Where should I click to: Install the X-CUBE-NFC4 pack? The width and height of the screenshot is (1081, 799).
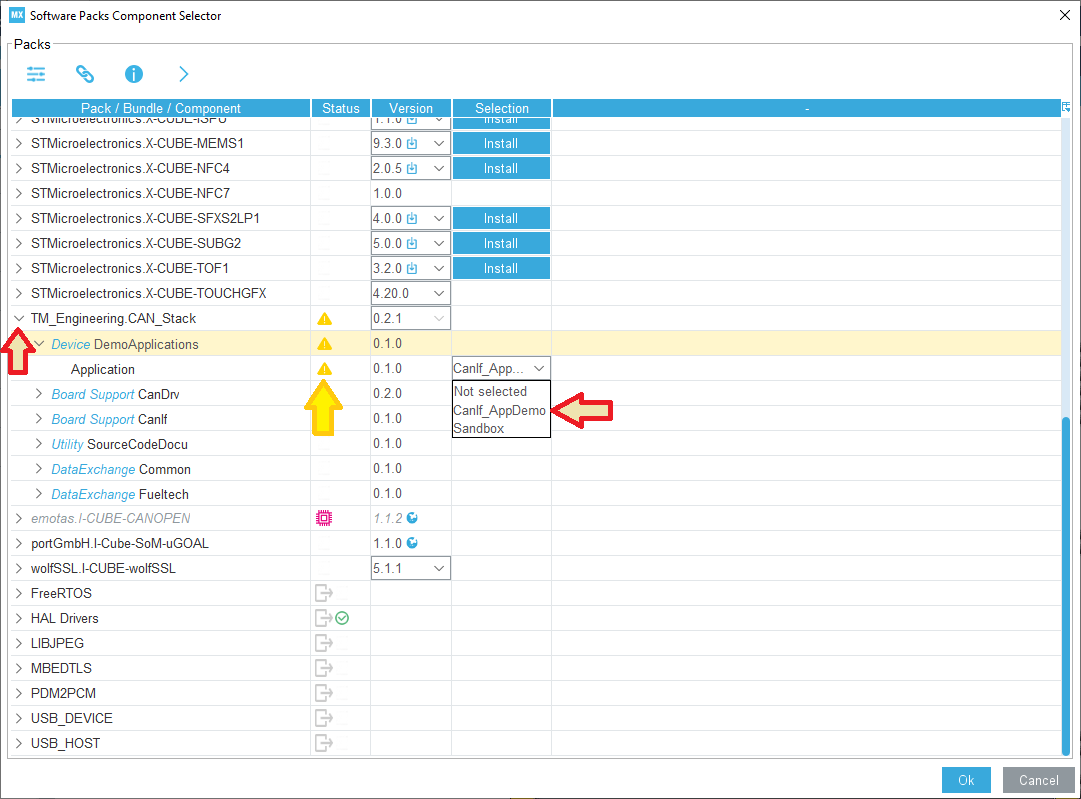click(x=501, y=168)
